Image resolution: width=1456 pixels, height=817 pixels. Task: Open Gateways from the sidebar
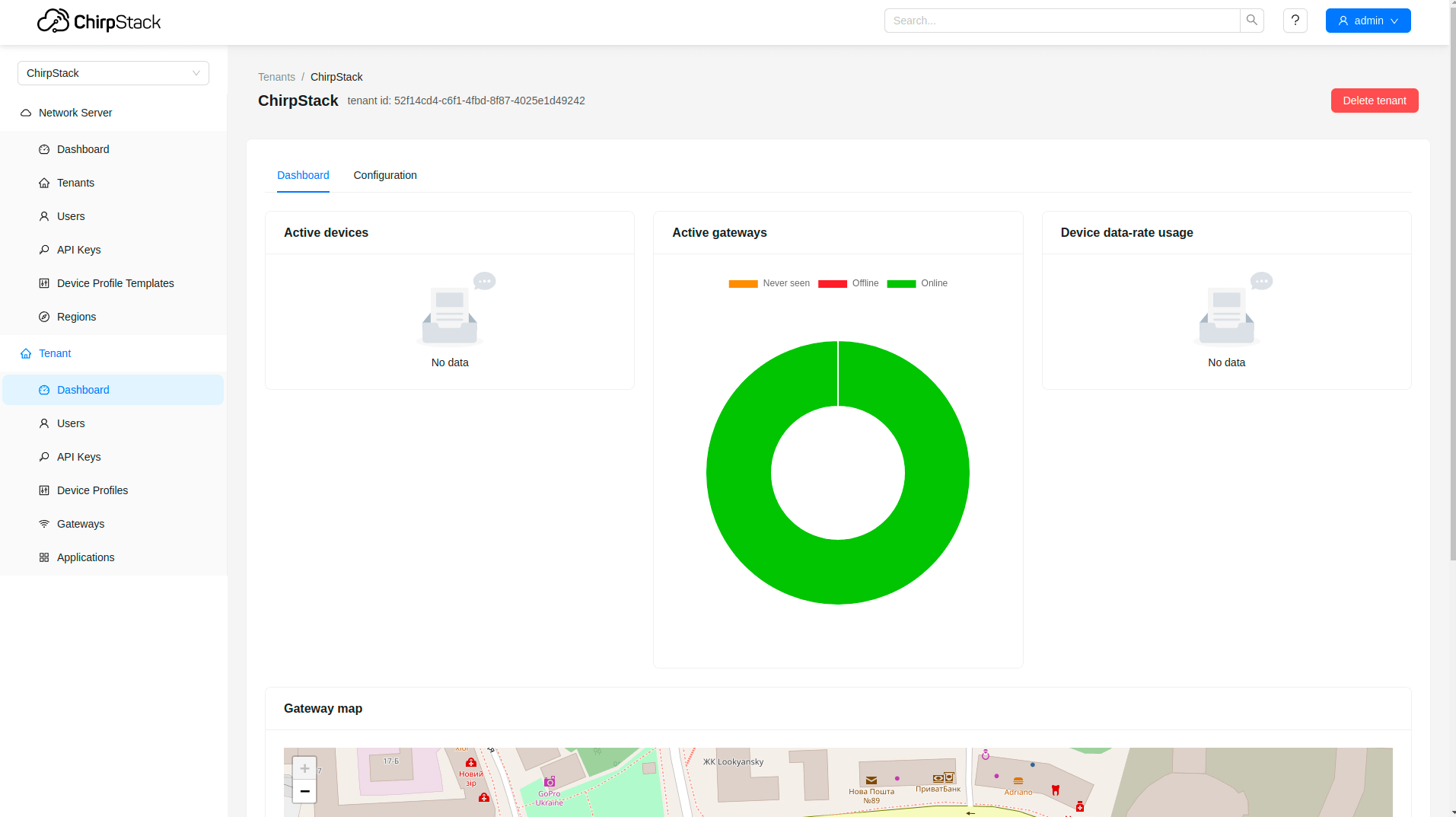click(x=80, y=524)
